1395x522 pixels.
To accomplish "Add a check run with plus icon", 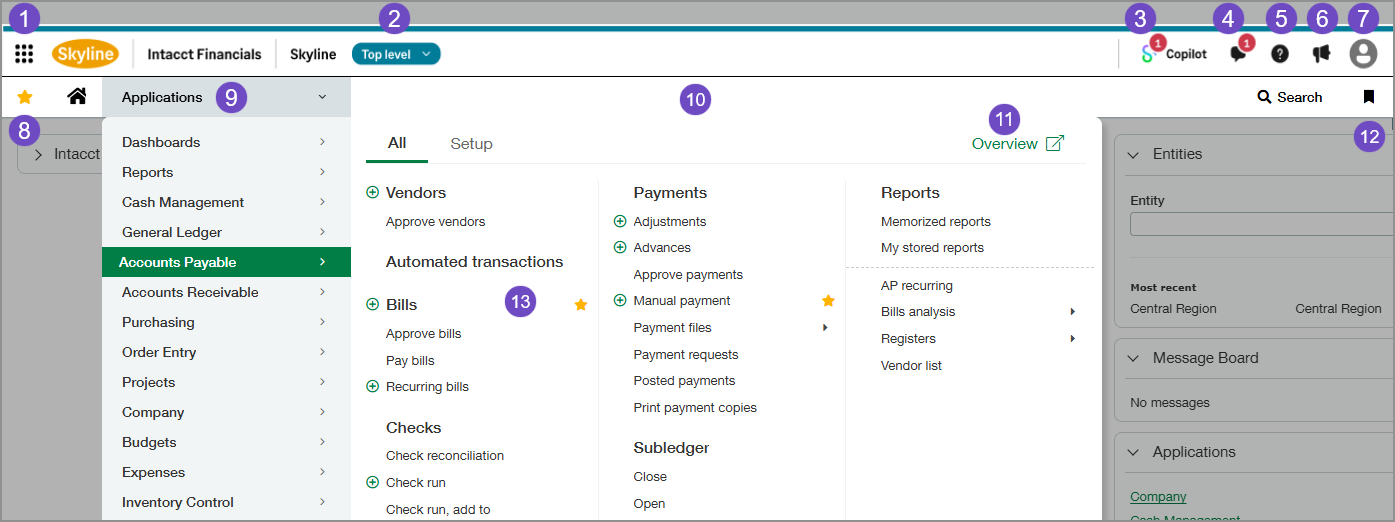I will (373, 482).
